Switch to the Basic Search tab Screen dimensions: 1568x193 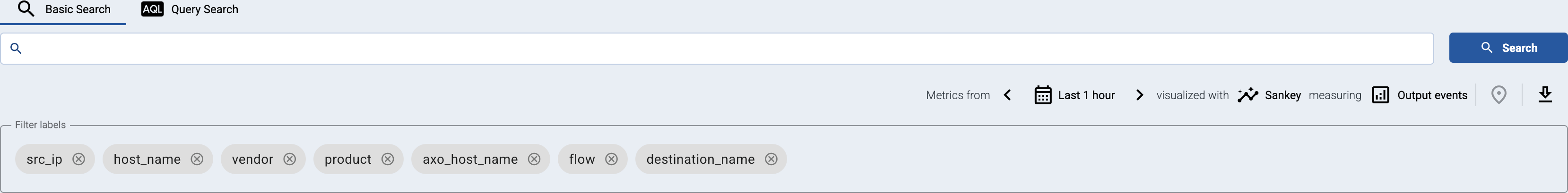pos(63,10)
